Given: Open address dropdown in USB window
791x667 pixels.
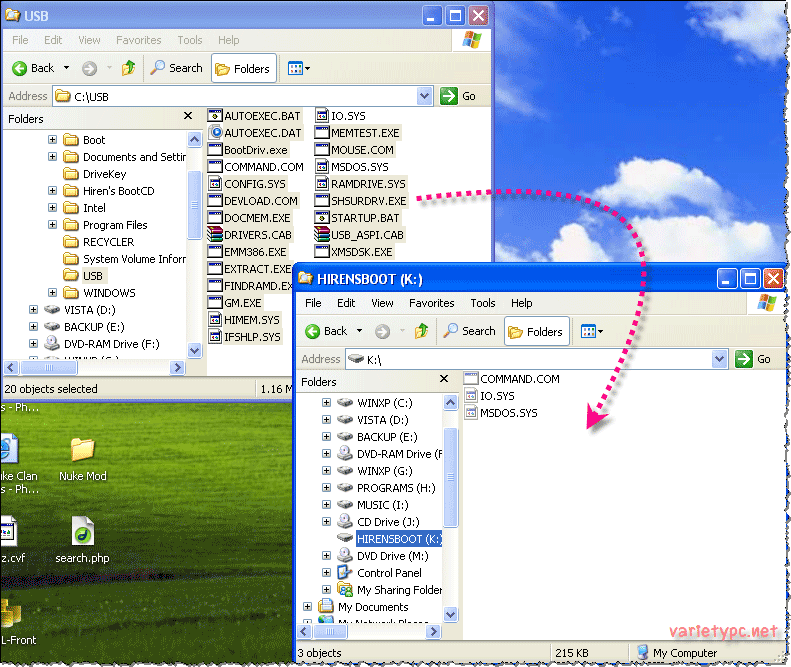Looking at the screenshot, I should 425,96.
